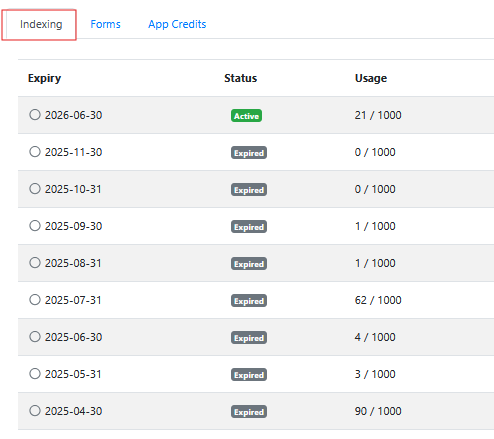Click the date text 2025-07-31
494x439 pixels.
point(73,300)
